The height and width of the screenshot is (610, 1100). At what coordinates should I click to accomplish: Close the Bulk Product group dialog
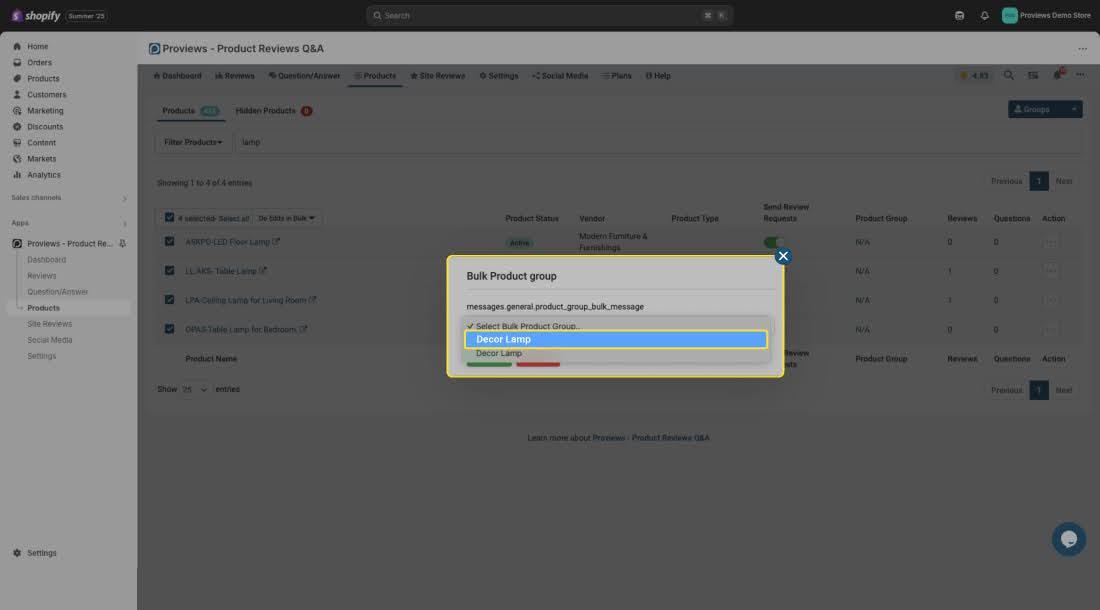coord(783,256)
